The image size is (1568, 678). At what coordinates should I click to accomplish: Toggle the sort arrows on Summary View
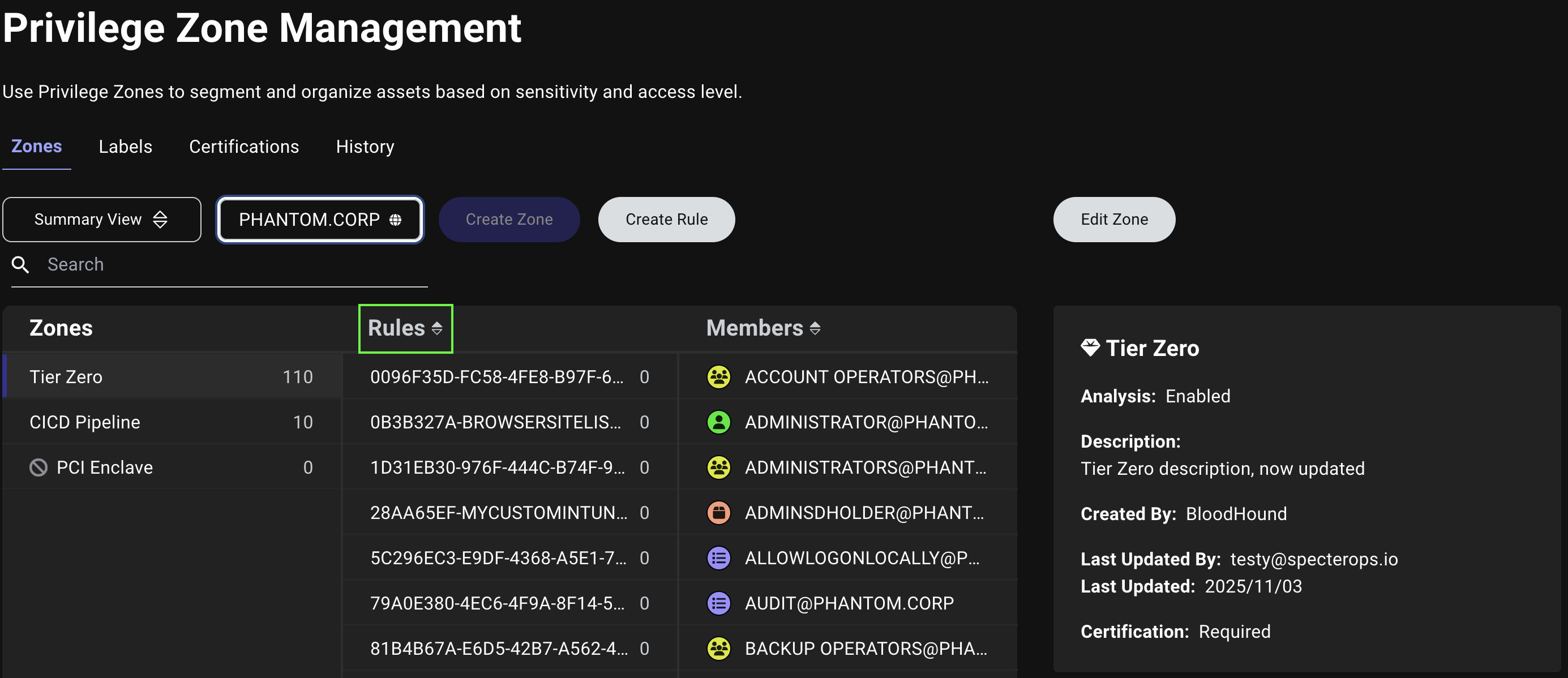click(161, 219)
